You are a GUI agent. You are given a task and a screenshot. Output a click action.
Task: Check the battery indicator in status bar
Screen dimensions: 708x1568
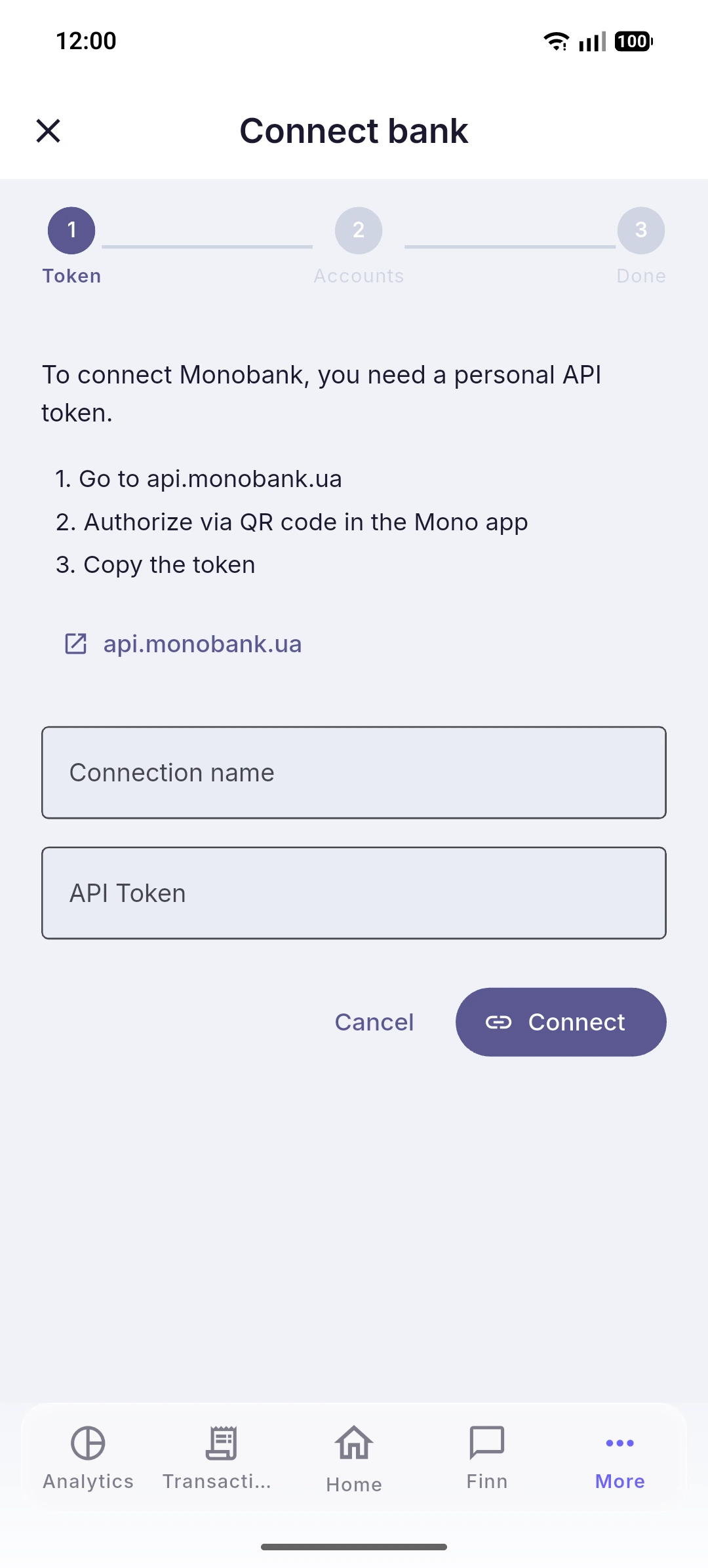click(633, 41)
